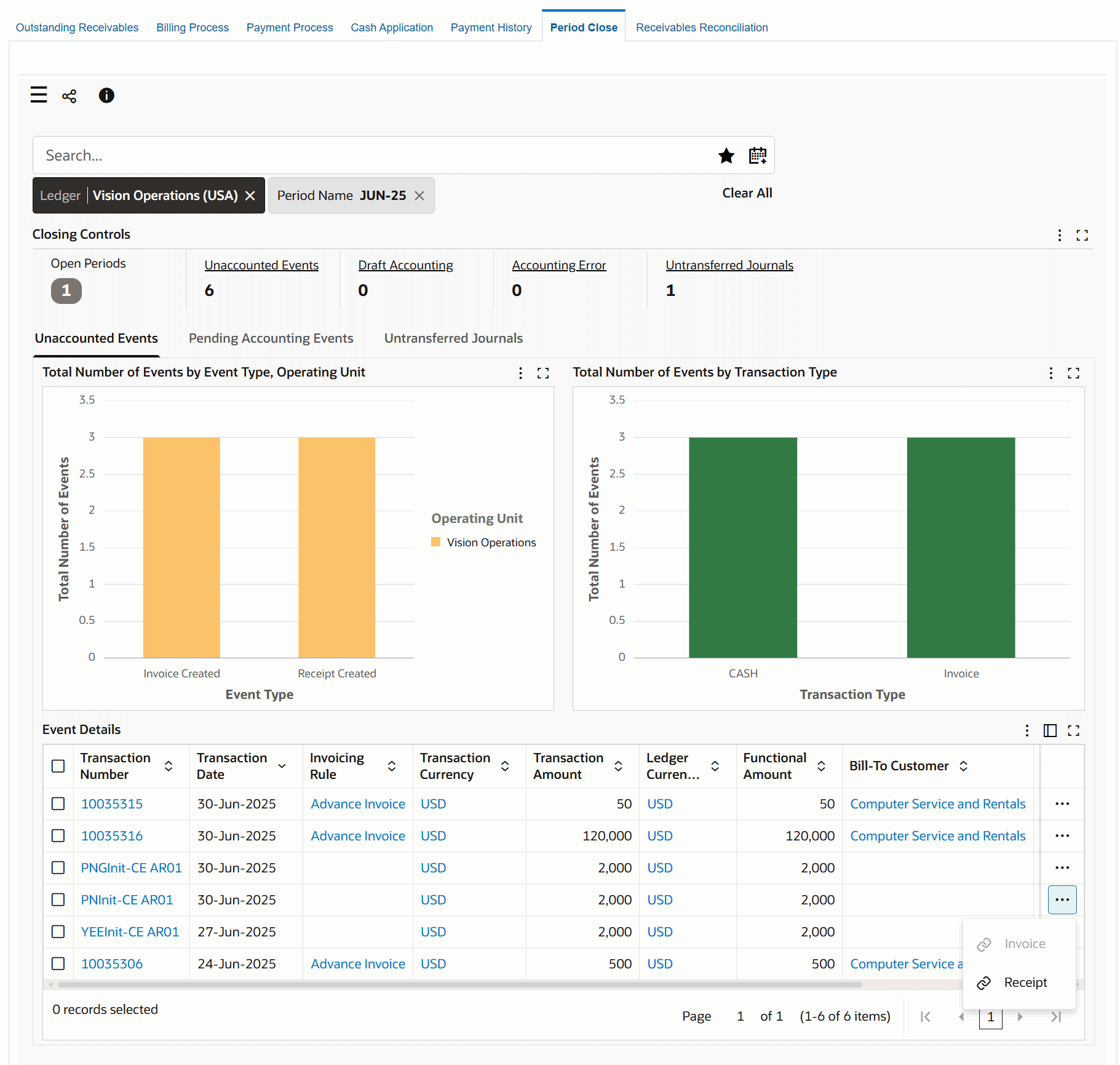Open the calendar date filter icon
The width and height of the screenshot is (1120, 1065).
click(x=758, y=156)
